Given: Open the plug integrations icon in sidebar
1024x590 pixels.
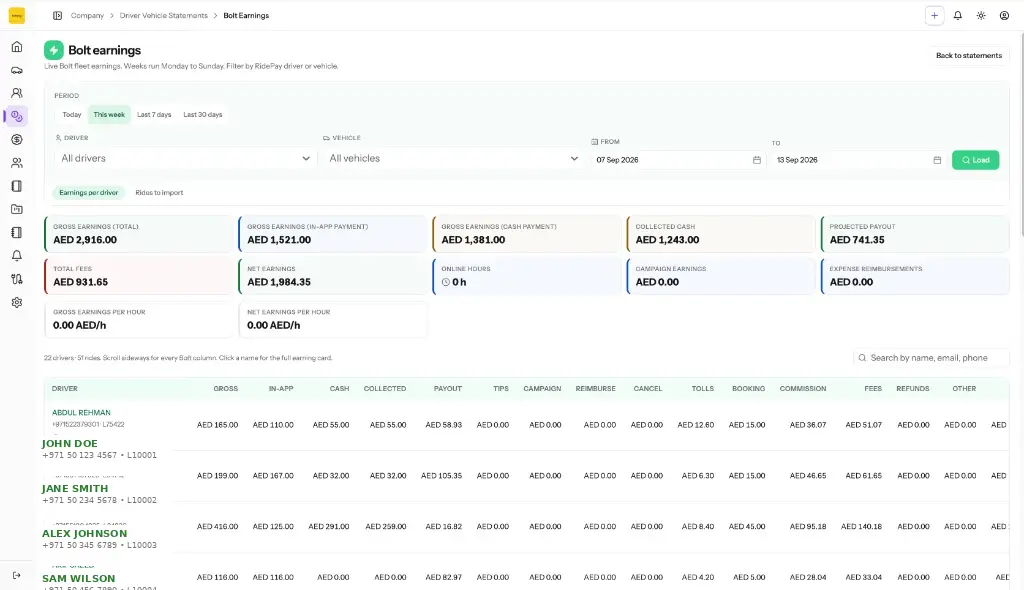Looking at the screenshot, I should click(x=17, y=279).
